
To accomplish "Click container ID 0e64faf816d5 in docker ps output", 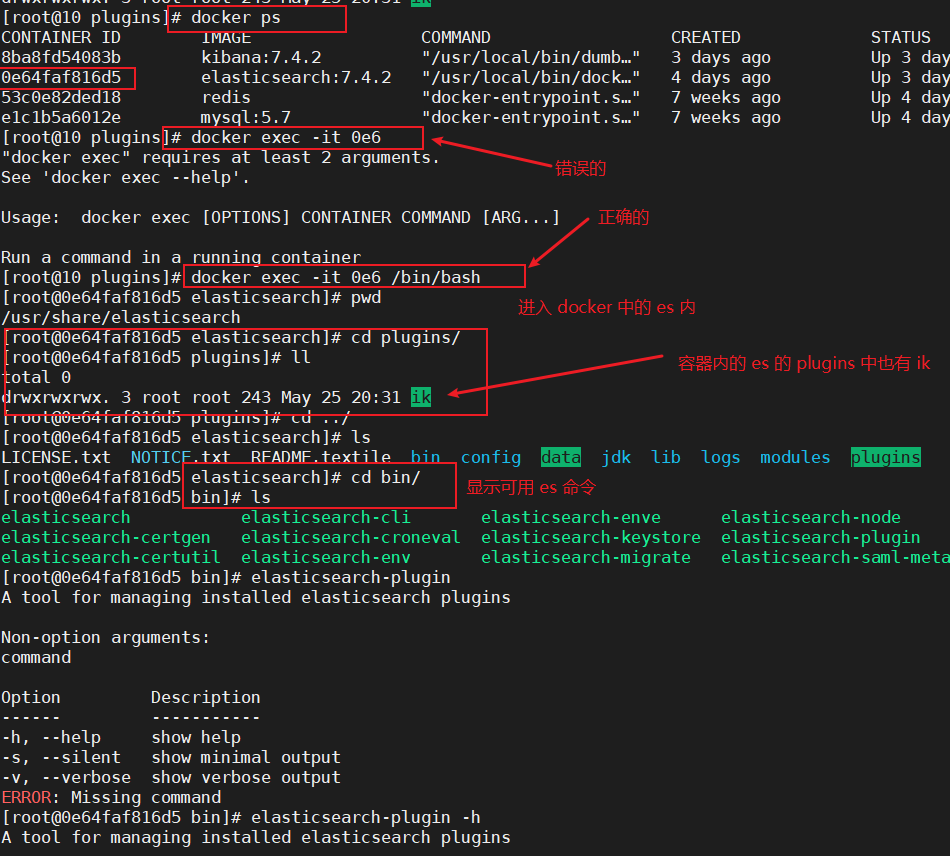I will coord(61,78).
